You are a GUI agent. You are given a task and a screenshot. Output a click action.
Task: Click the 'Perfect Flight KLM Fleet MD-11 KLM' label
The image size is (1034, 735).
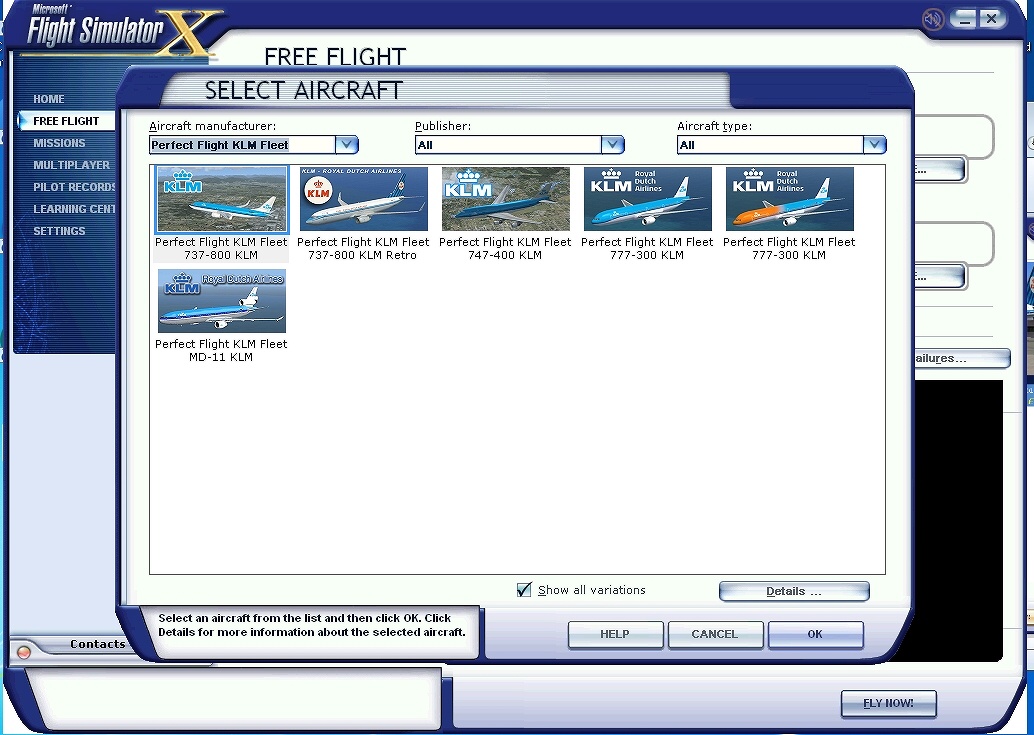pos(222,351)
